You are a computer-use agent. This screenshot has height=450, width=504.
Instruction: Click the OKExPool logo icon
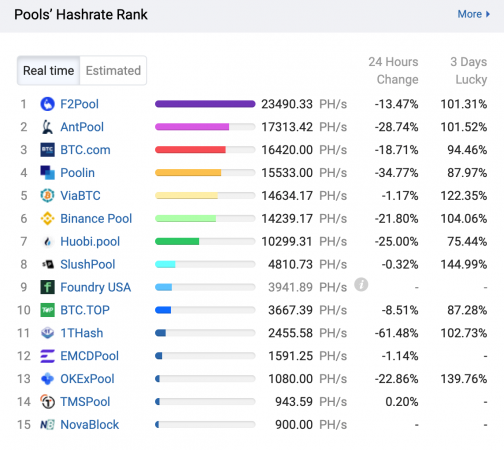point(47,379)
